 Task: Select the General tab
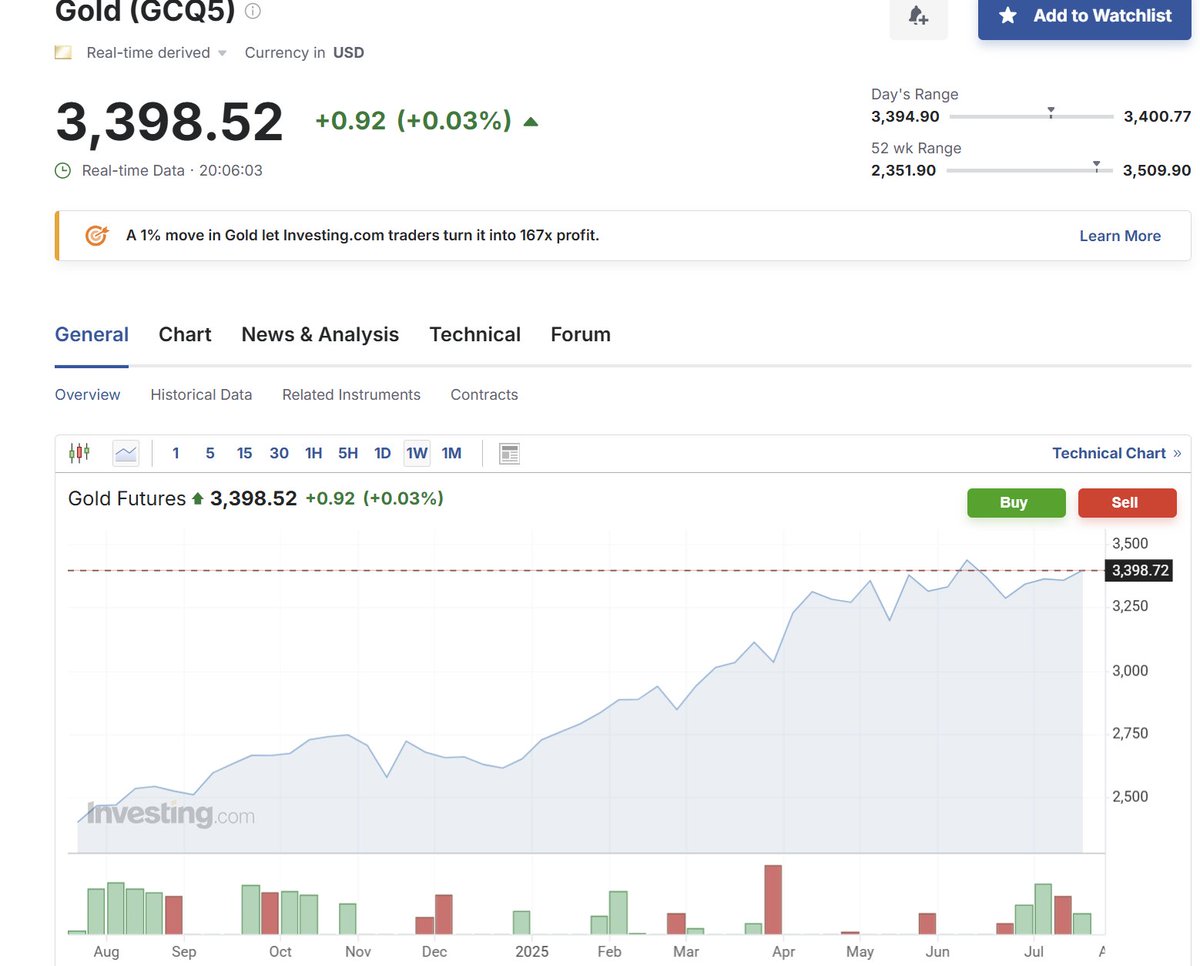click(x=92, y=335)
